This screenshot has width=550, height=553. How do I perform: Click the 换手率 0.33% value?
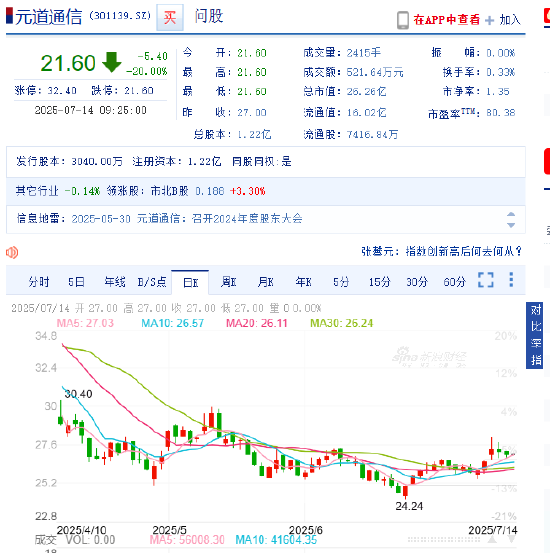(x=501, y=72)
